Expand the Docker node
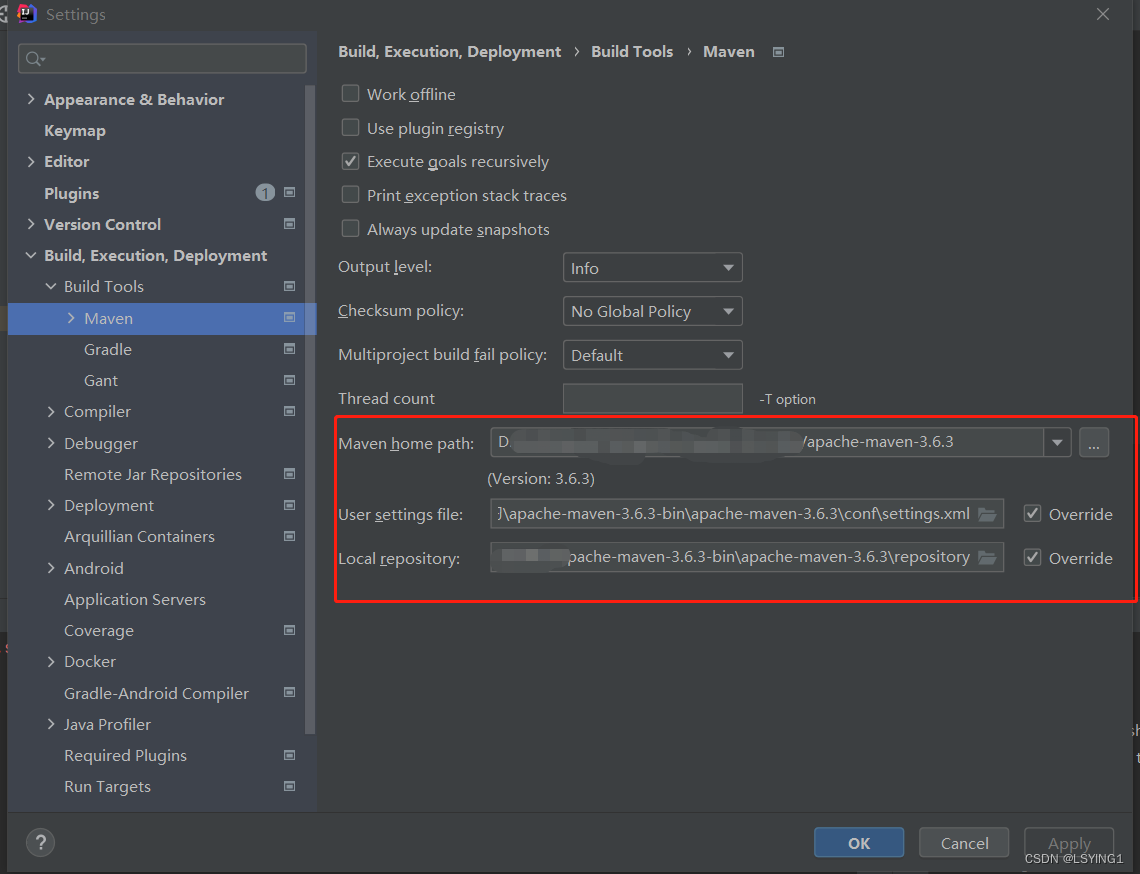Screen dimensions: 1140x874 click(x=51, y=662)
